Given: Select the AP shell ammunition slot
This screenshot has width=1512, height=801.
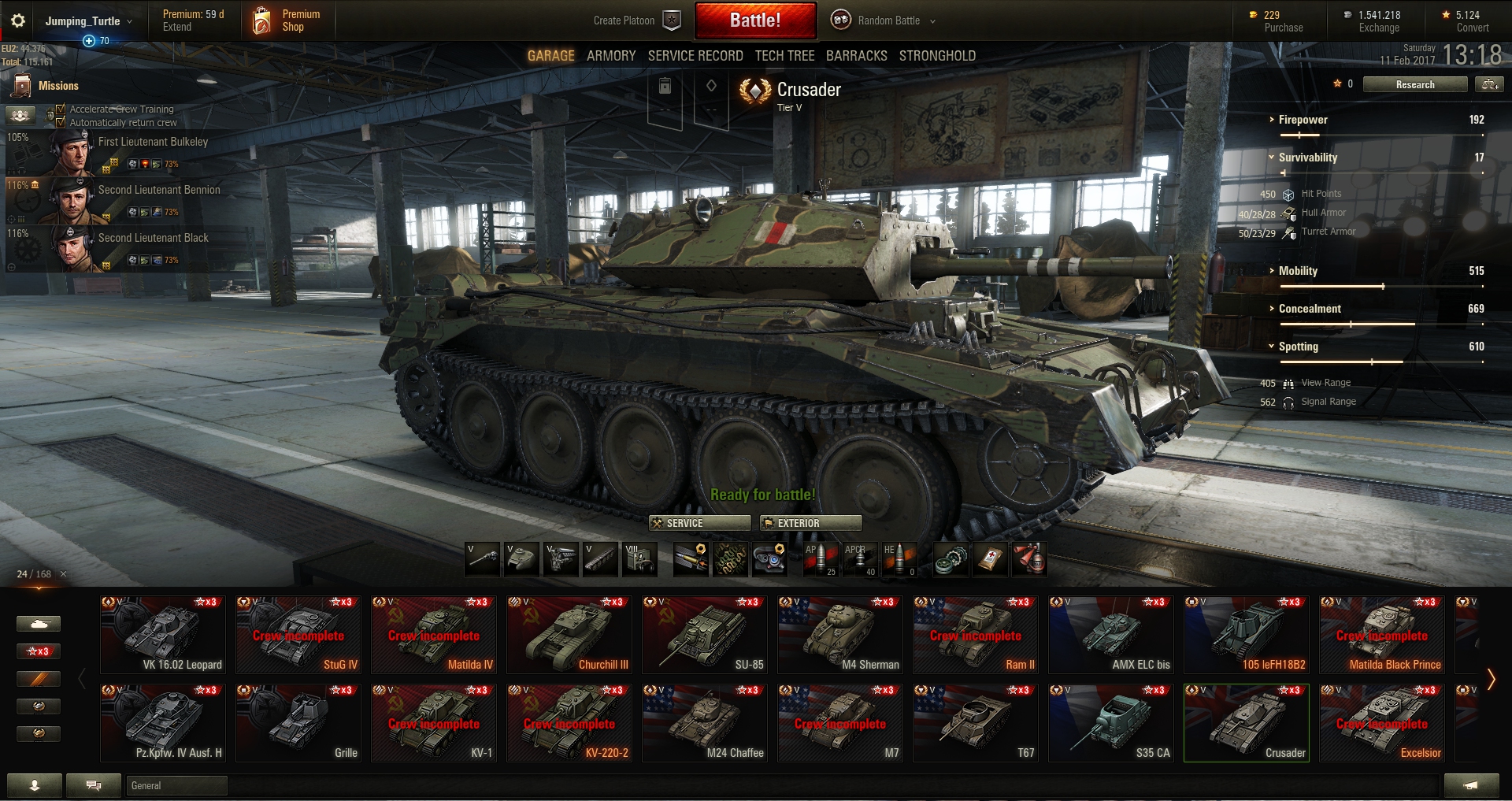Looking at the screenshot, I should (x=821, y=560).
